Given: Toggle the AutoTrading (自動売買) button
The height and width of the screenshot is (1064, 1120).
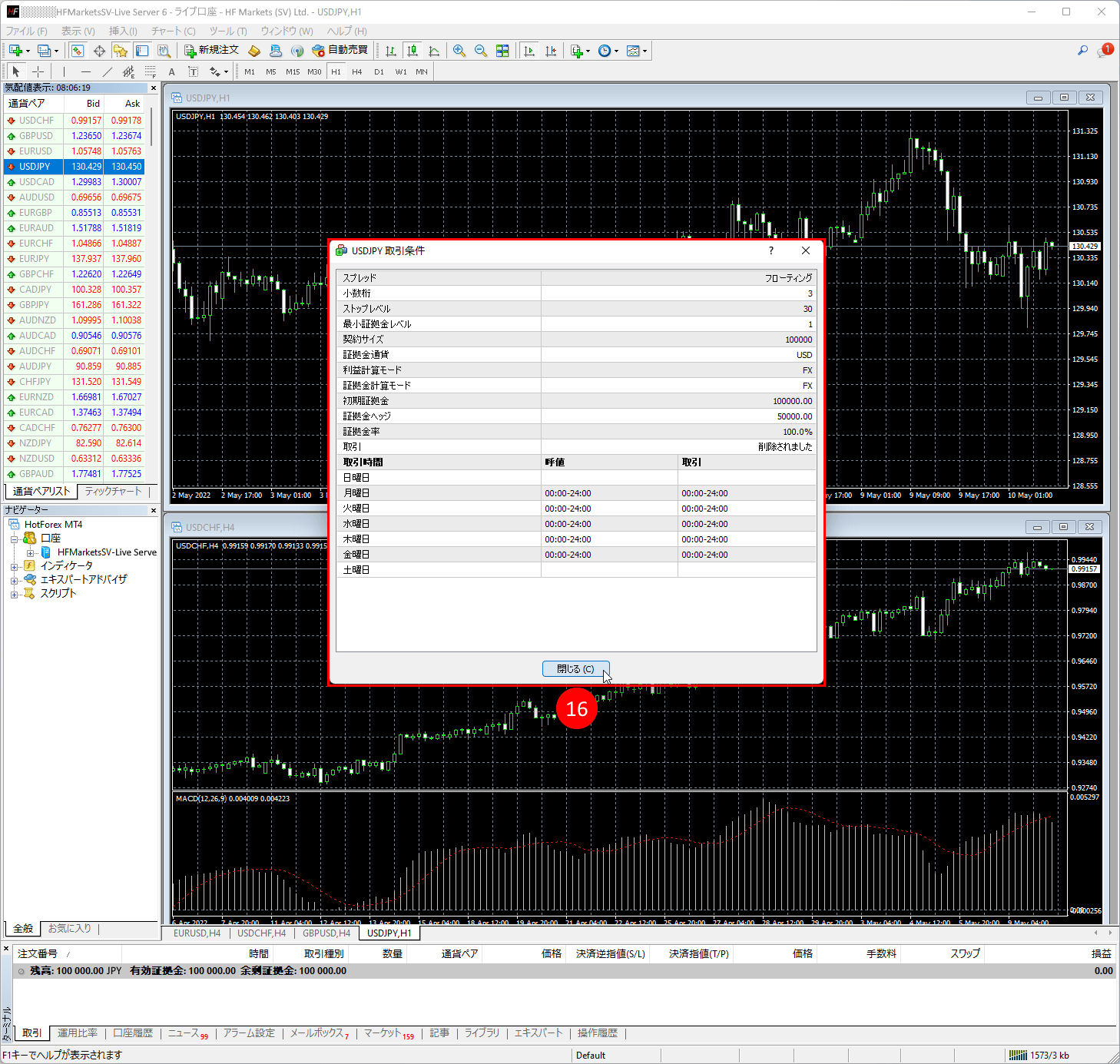Looking at the screenshot, I should point(340,51).
